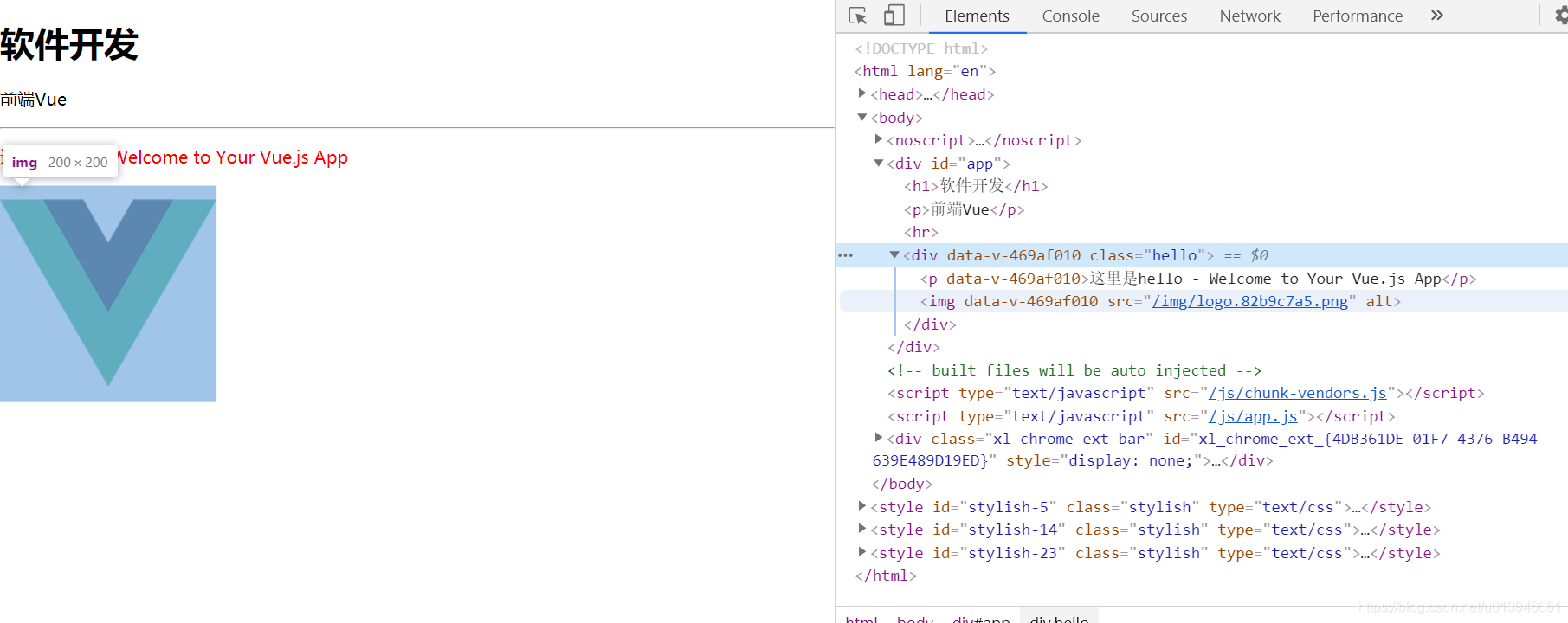The height and width of the screenshot is (623, 1568).
Task: Collapse the div class="hello" node
Action: (x=894, y=254)
